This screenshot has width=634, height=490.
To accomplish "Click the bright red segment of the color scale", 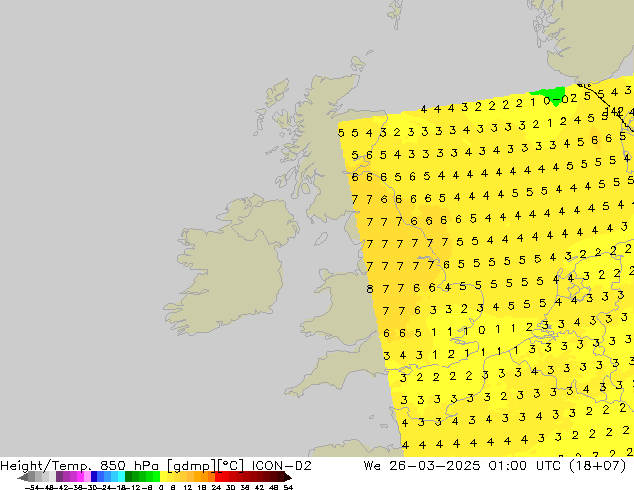I will pos(218,477).
